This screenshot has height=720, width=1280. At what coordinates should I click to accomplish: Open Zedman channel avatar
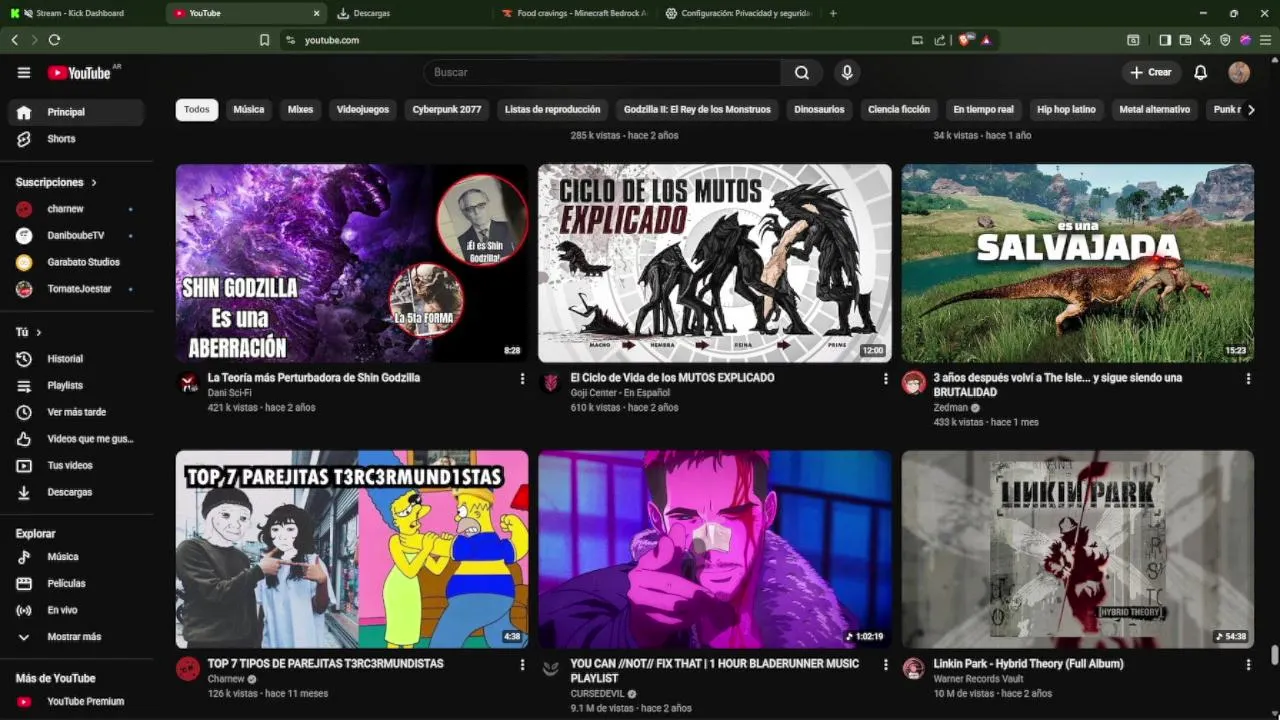[914, 383]
